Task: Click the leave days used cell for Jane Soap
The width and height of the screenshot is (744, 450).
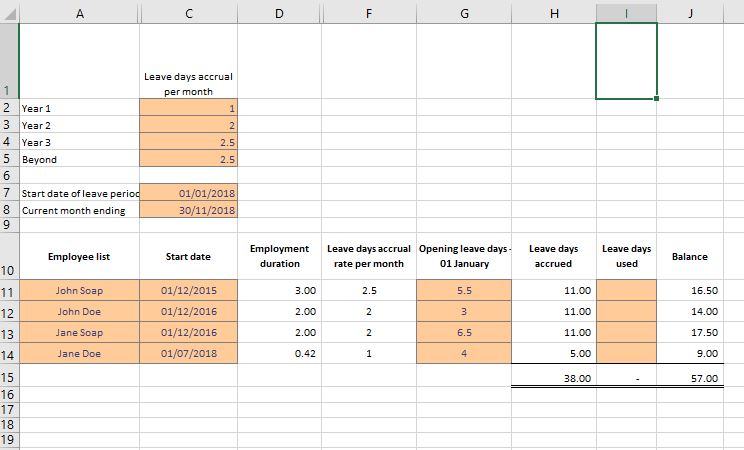Action: coord(626,332)
